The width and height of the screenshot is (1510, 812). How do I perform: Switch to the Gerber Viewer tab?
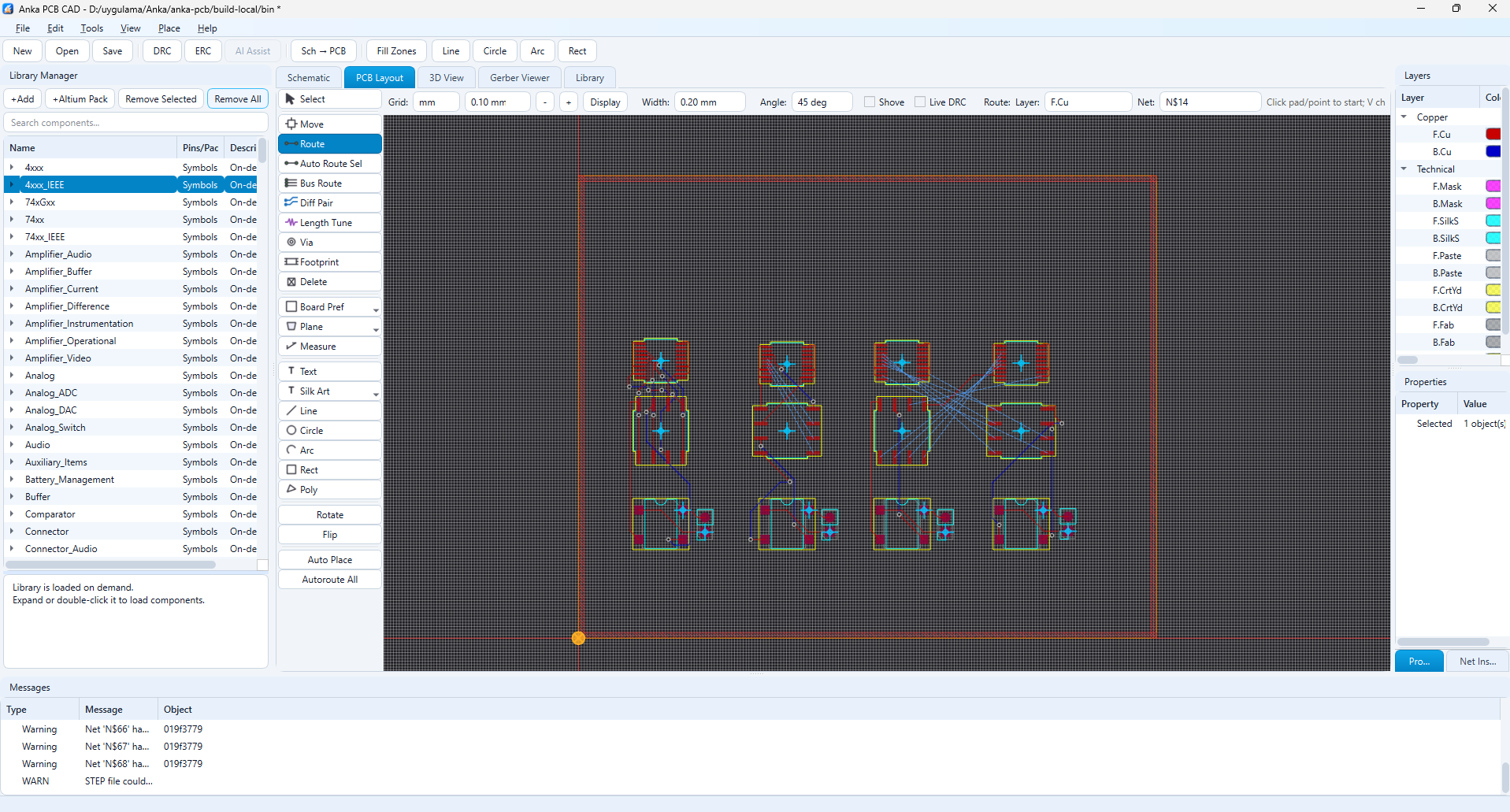tap(520, 78)
